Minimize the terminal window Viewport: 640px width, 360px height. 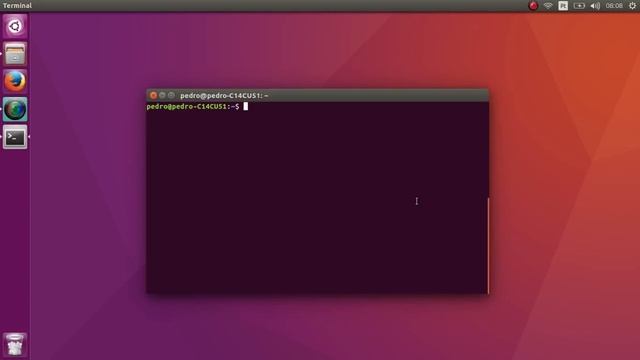coord(162,95)
